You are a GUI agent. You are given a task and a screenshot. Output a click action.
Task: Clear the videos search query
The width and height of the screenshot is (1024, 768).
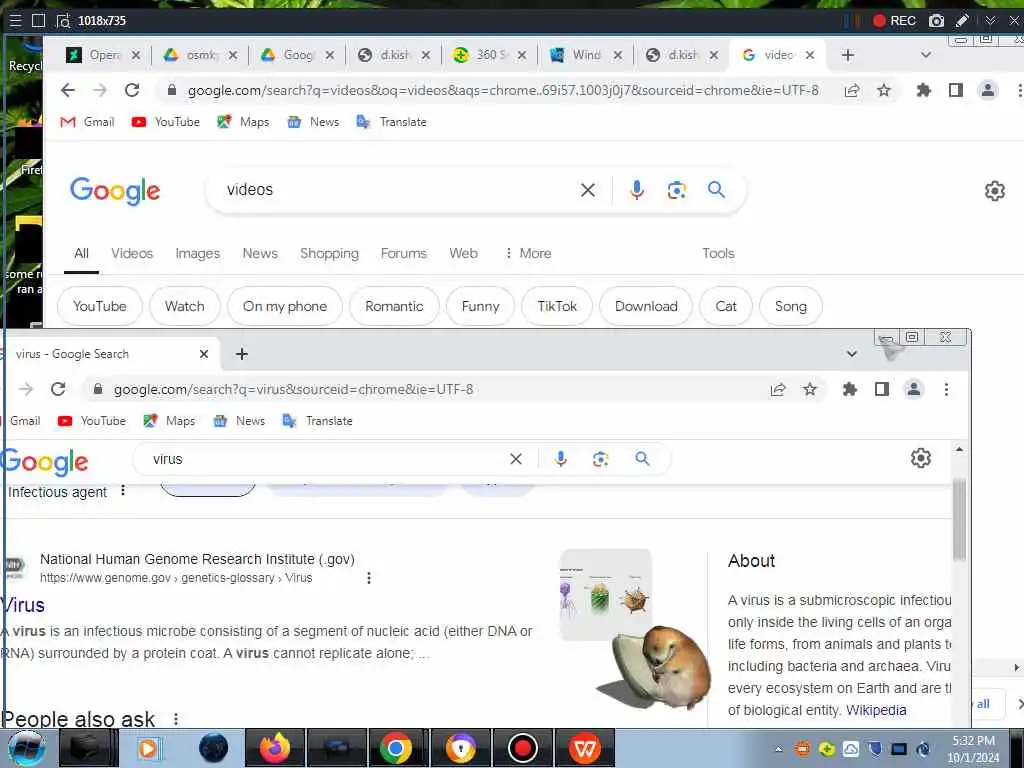588,190
